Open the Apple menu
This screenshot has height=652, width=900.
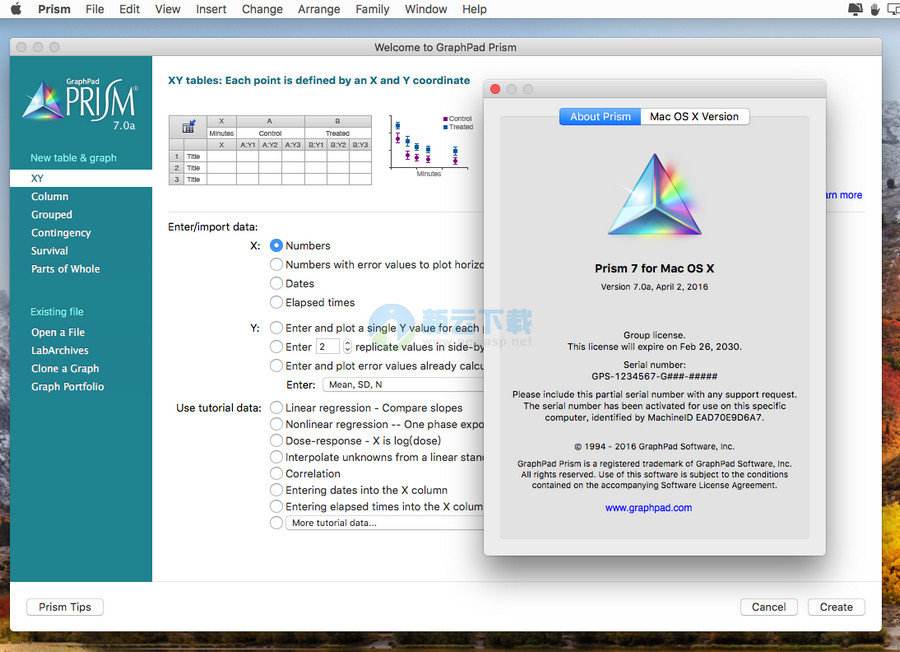click(x=16, y=9)
